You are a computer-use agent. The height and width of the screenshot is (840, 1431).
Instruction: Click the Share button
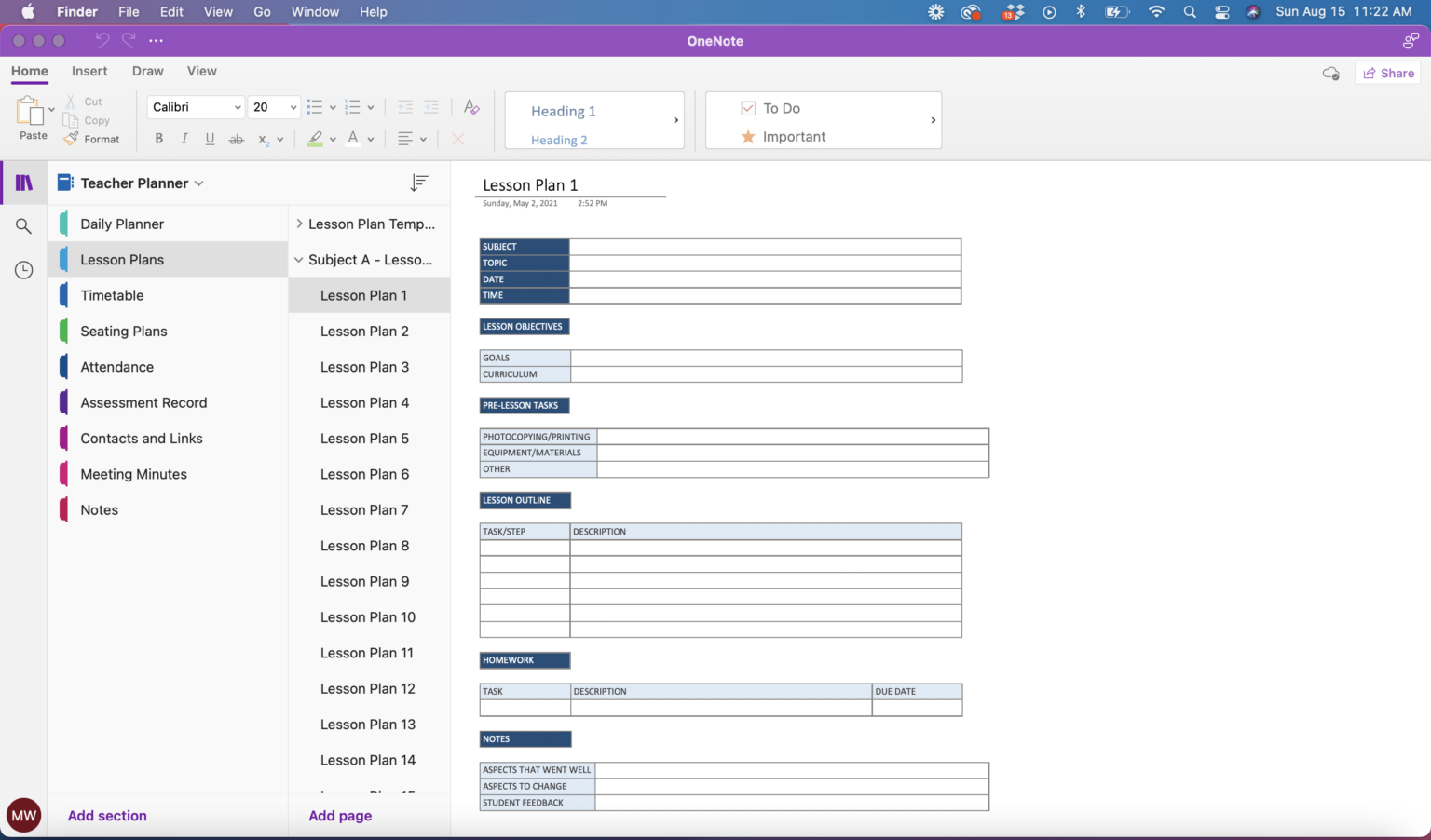click(1388, 73)
